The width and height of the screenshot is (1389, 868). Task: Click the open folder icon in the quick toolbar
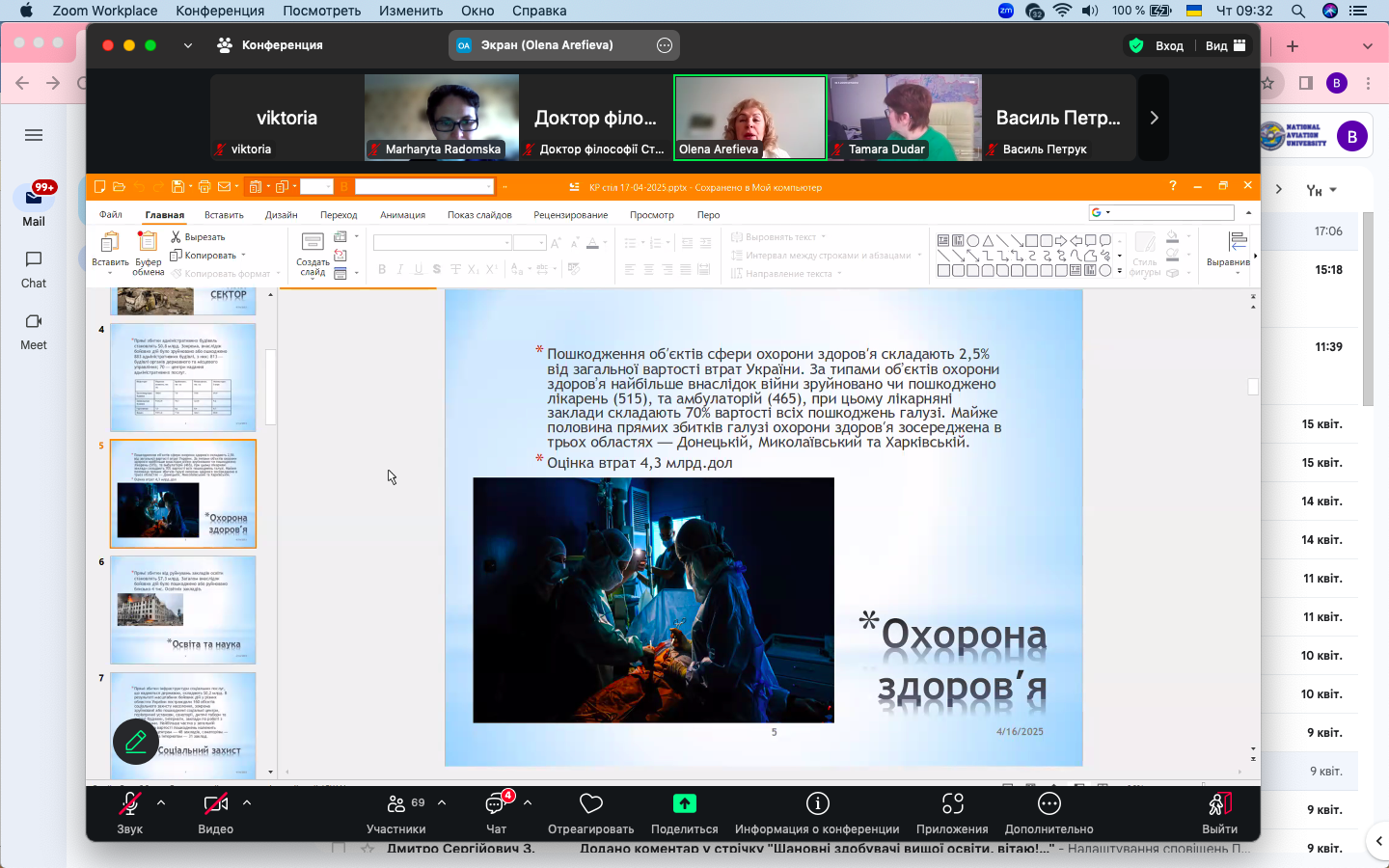119,187
